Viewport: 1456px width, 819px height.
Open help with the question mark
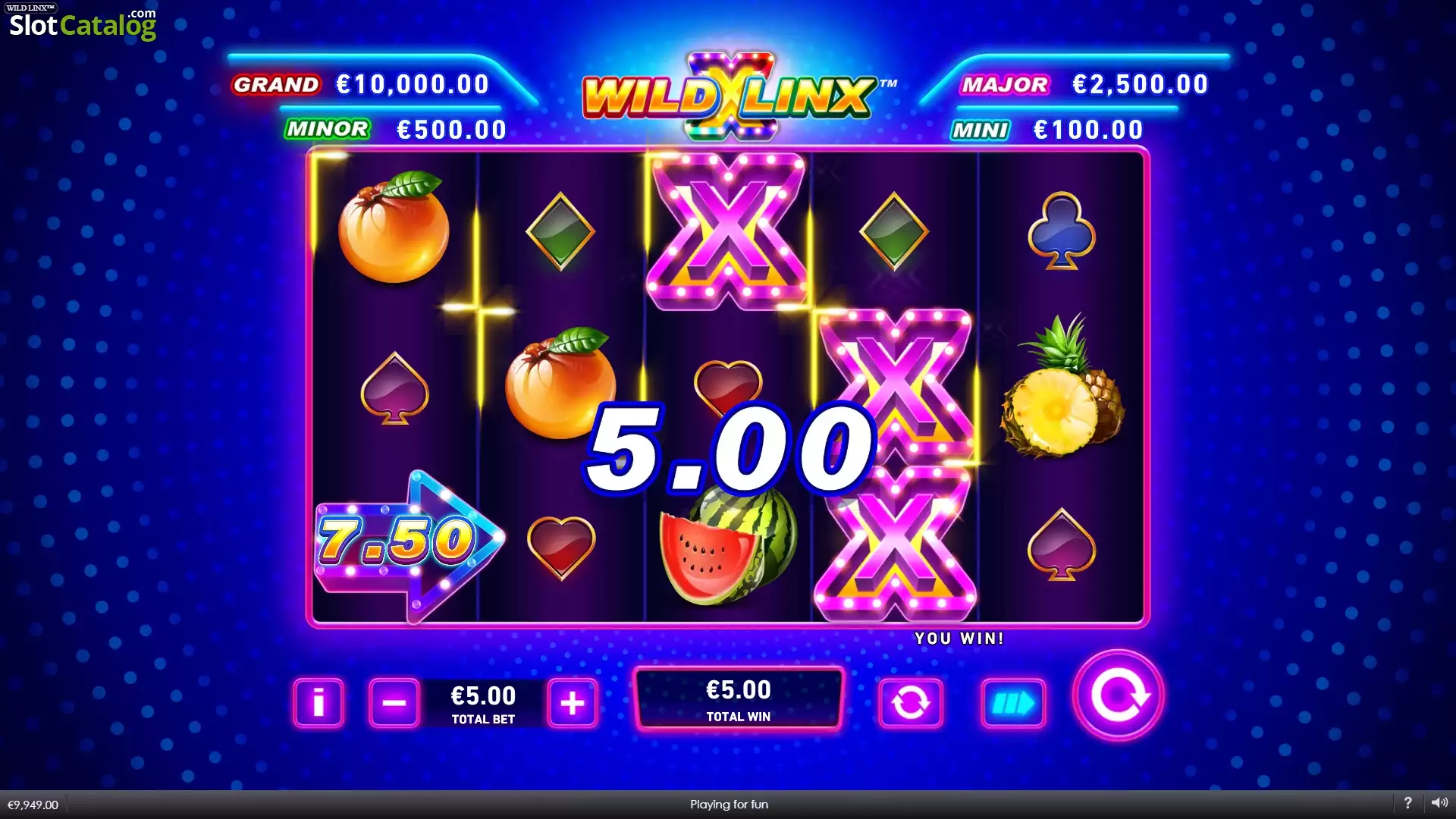(x=1407, y=803)
